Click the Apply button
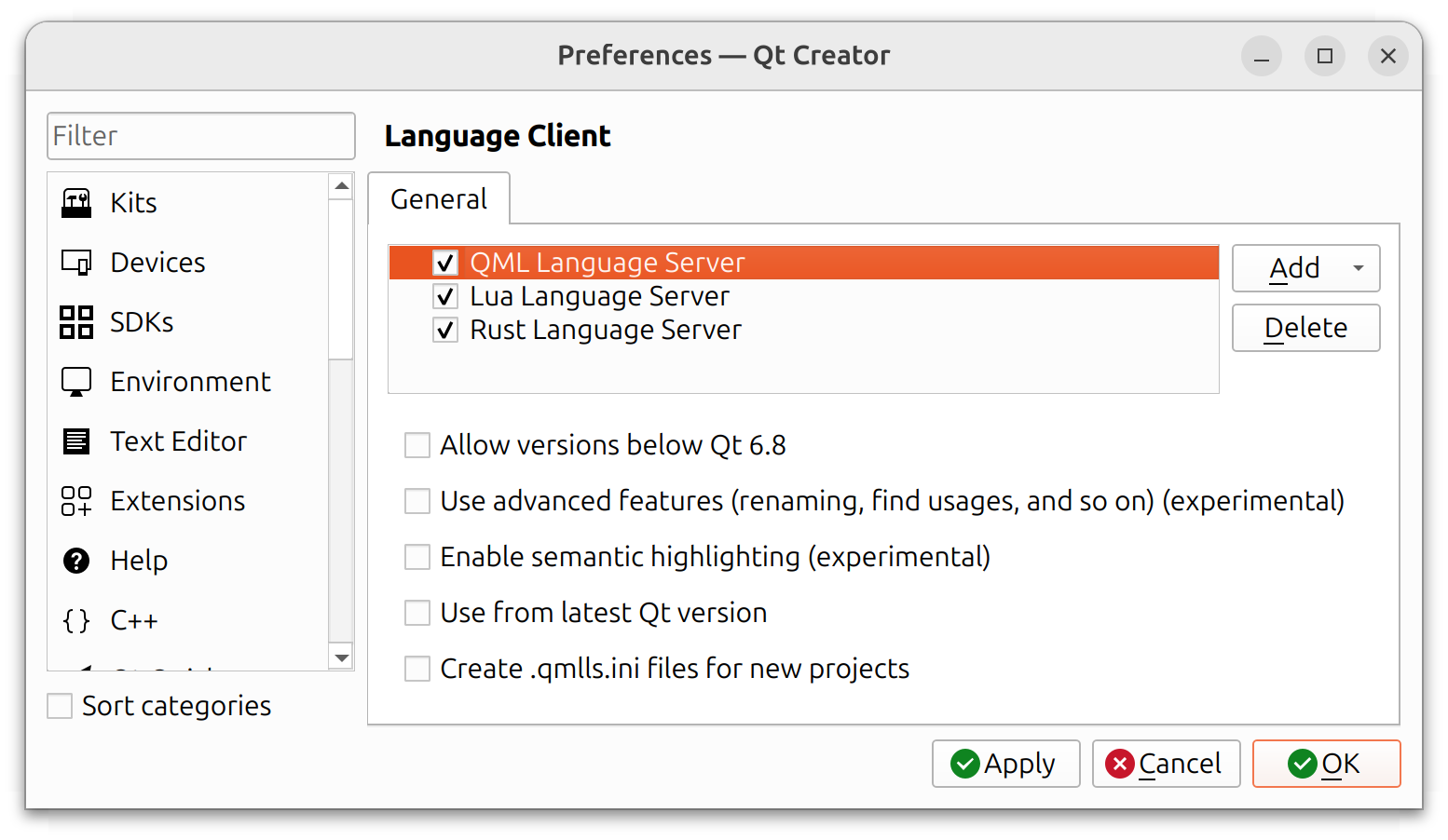 [x=1005, y=764]
